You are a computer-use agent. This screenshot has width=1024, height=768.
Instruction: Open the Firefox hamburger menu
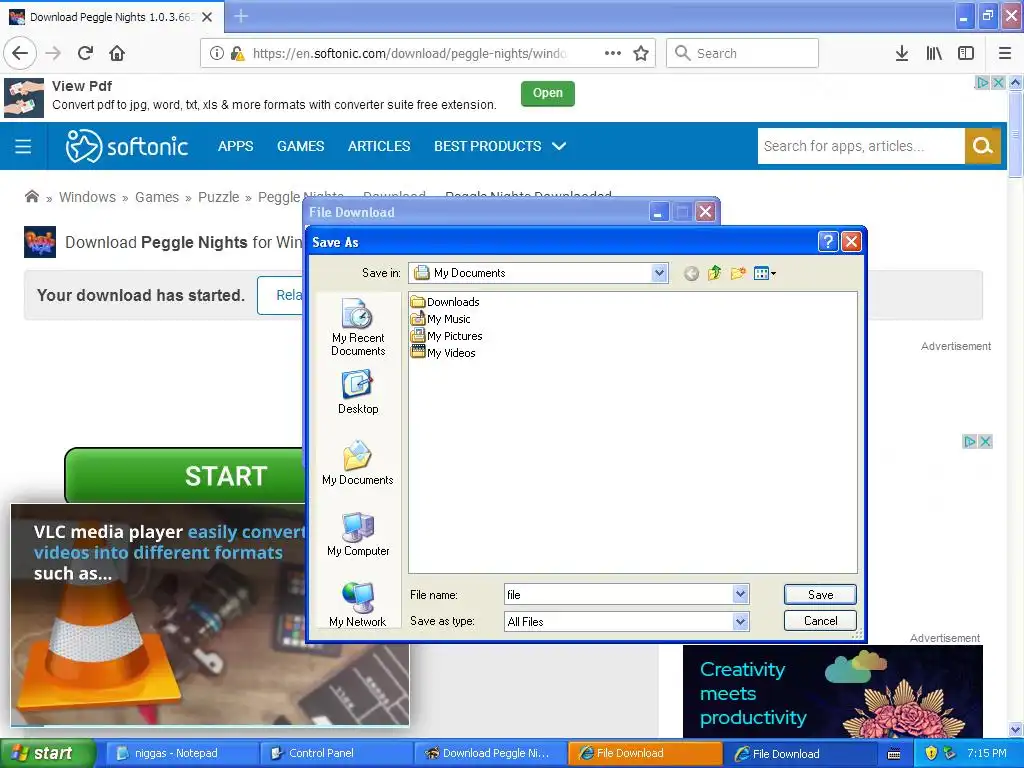pyautogui.click(x=1005, y=54)
